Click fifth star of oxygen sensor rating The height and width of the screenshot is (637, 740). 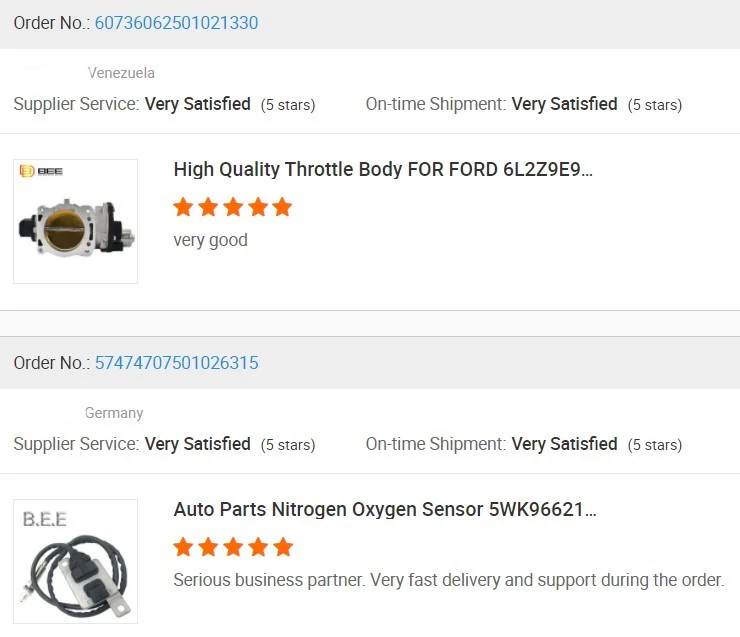click(x=282, y=547)
